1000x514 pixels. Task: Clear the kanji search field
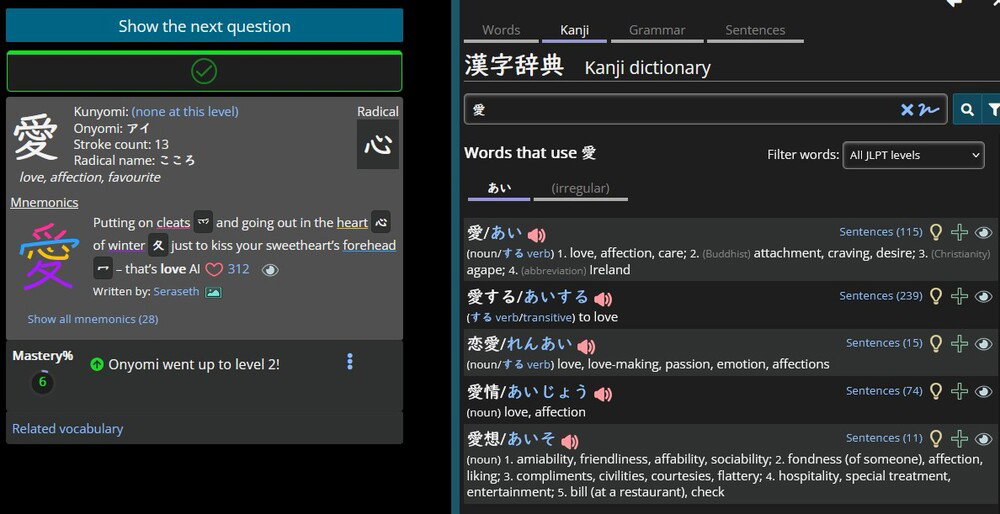click(x=907, y=110)
